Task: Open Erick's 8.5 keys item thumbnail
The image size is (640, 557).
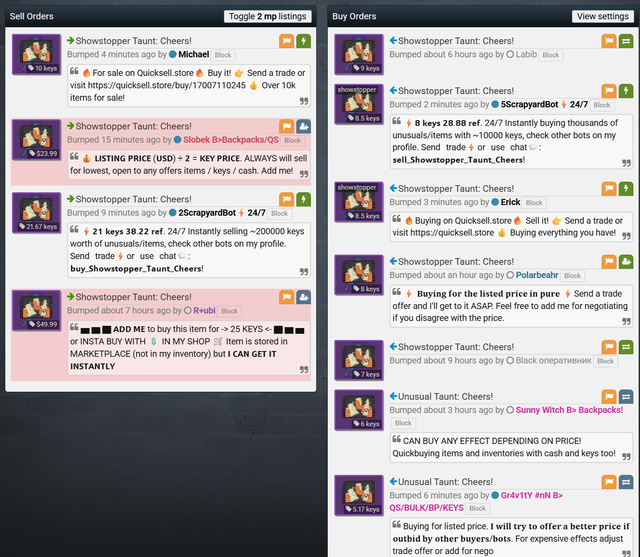Action: (359, 202)
